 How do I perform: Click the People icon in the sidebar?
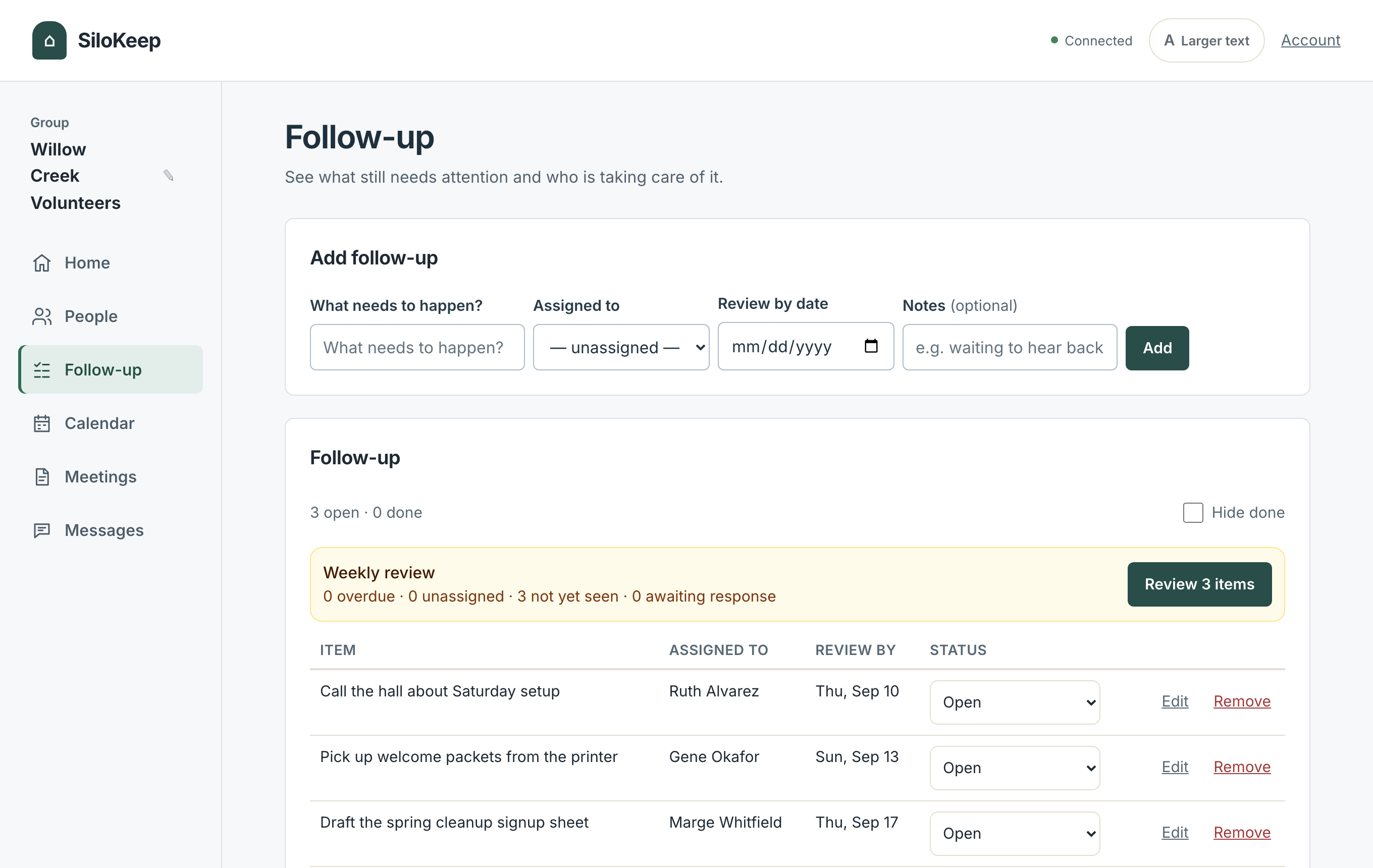pos(41,316)
